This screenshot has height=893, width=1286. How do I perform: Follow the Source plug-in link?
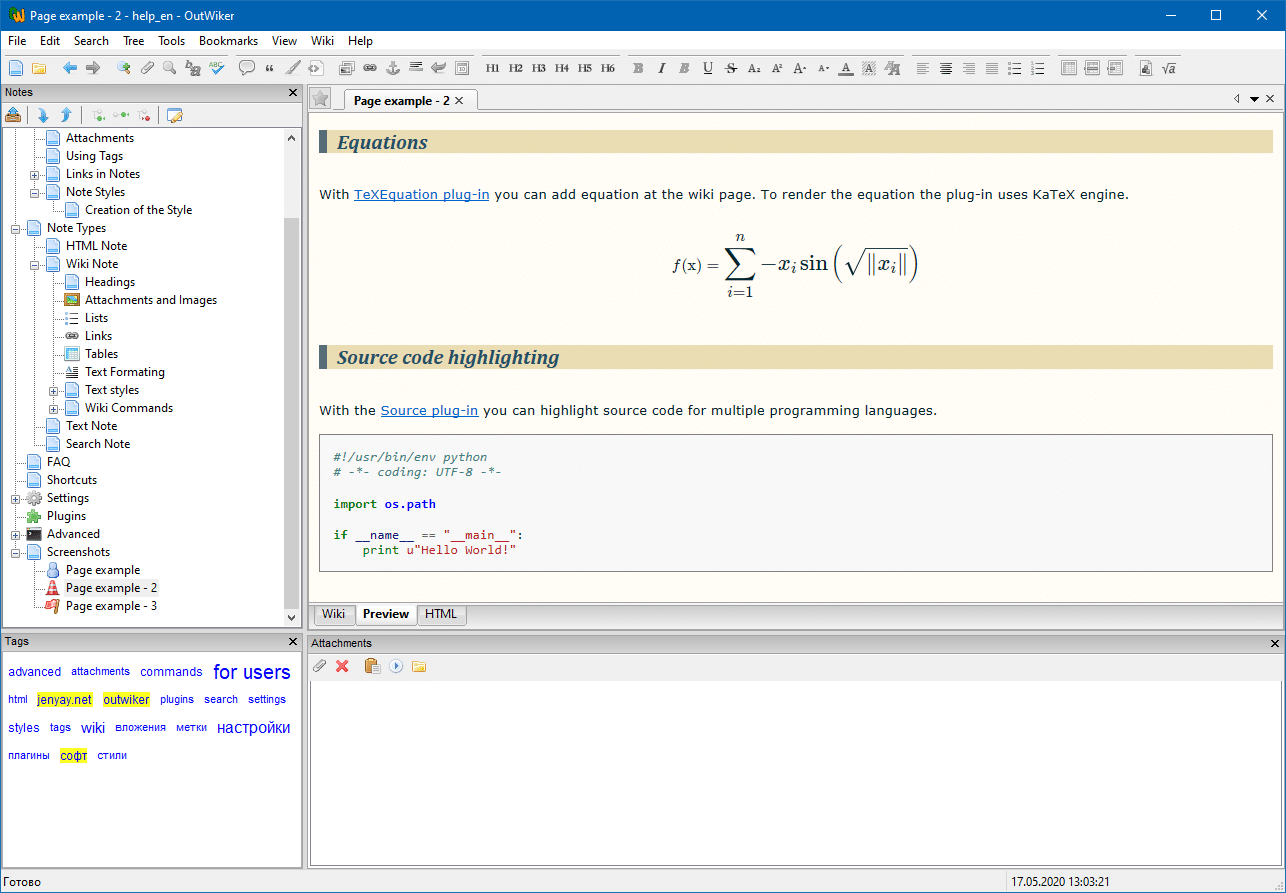coord(429,410)
